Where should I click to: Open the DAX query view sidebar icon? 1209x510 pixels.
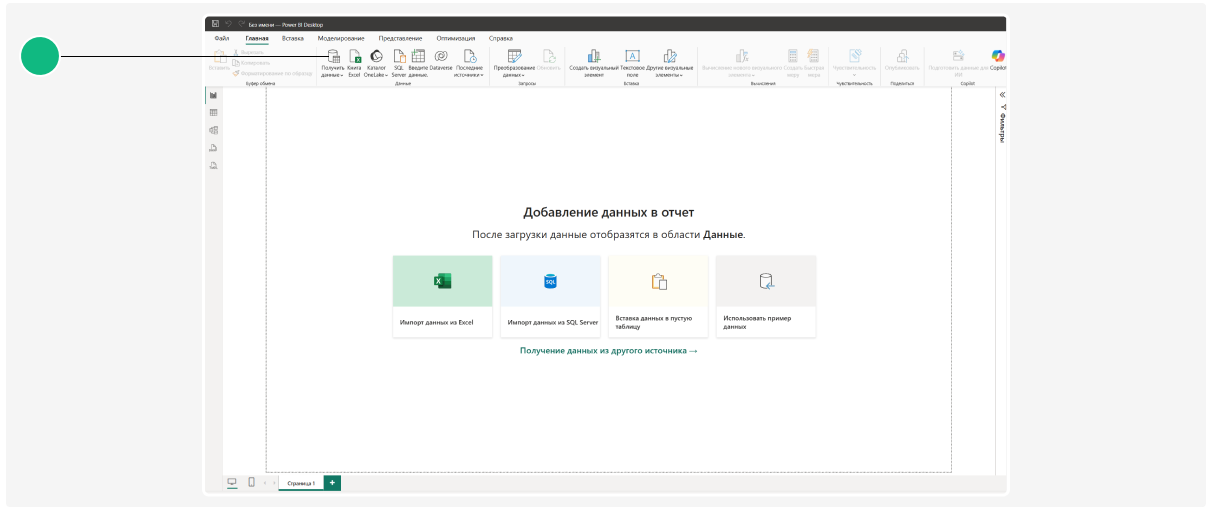coord(213,148)
